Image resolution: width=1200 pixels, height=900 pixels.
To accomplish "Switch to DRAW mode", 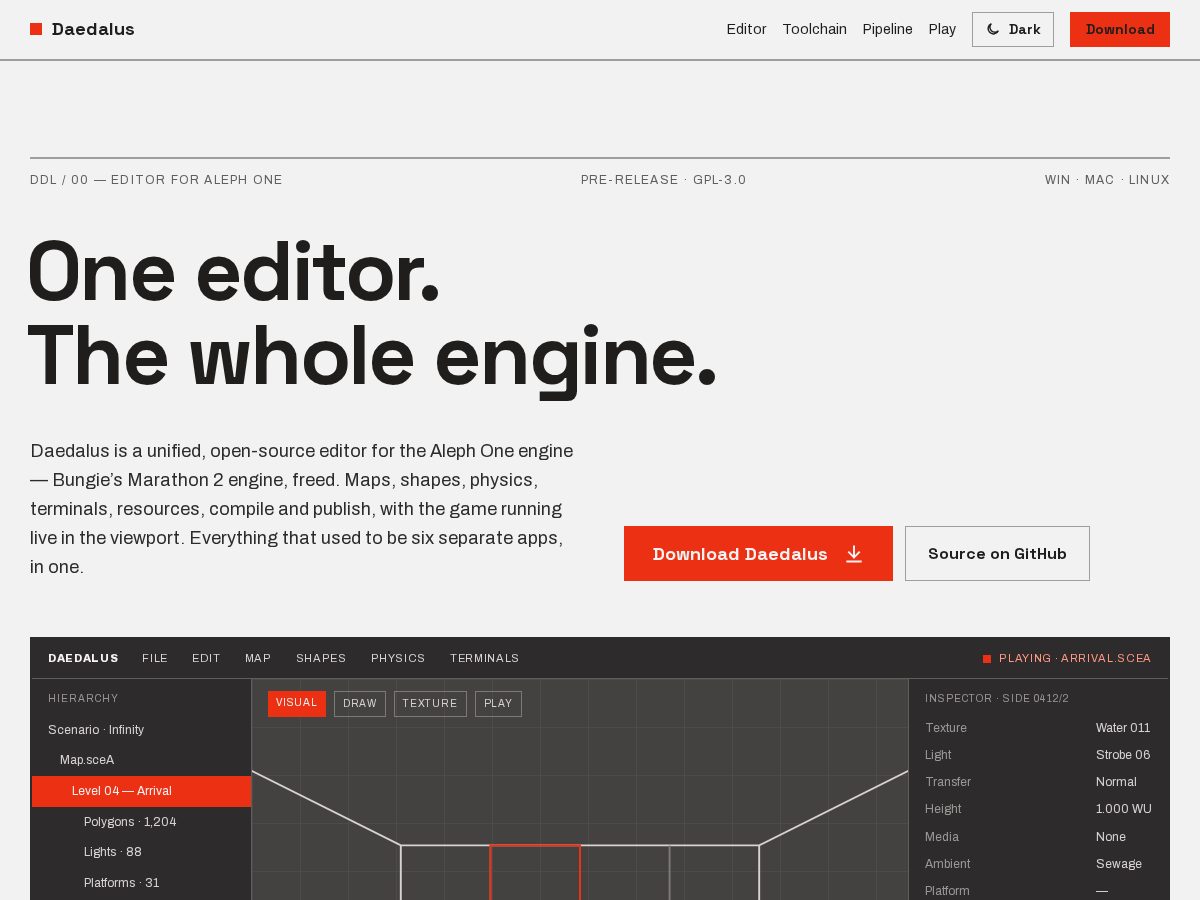I will (360, 704).
